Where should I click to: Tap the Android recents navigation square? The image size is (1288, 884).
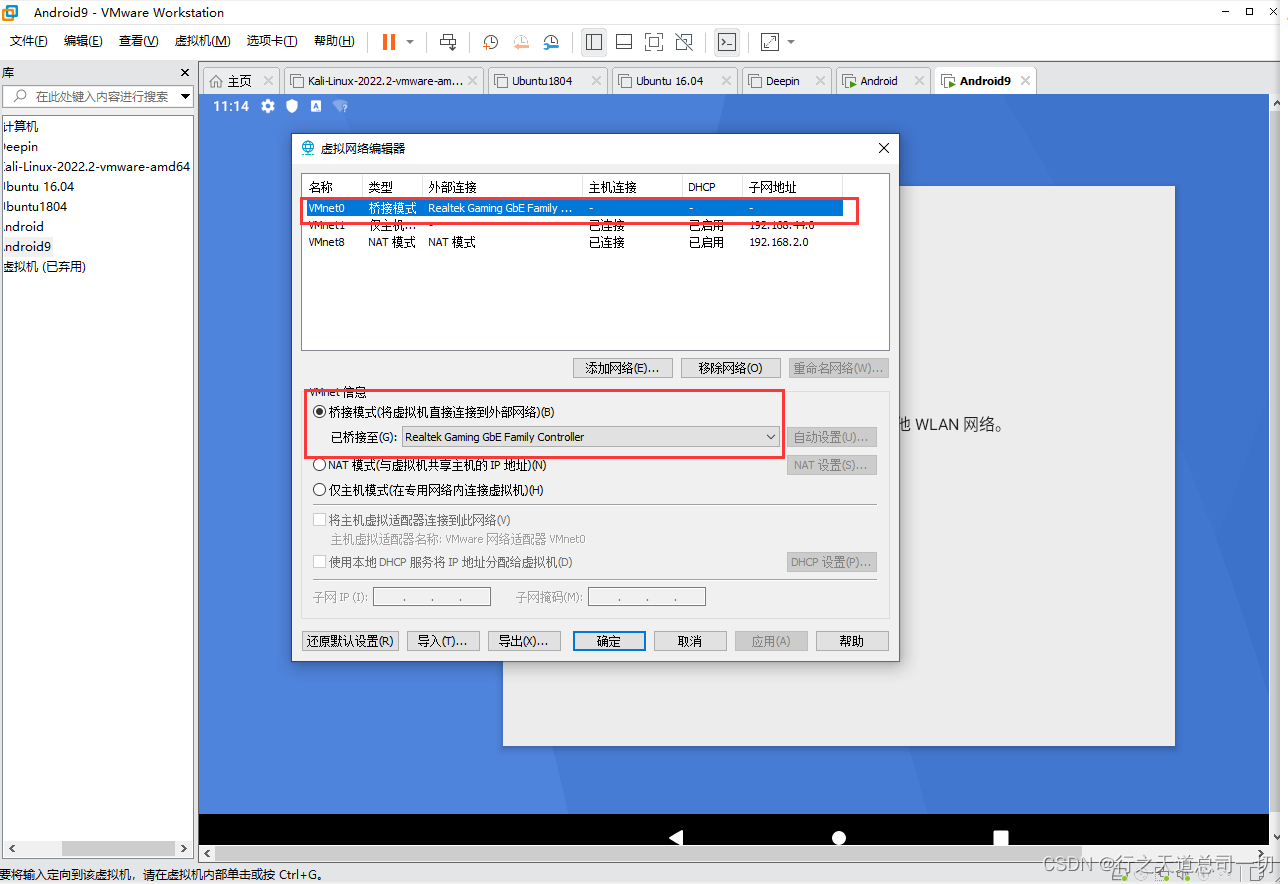point(1001,837)
